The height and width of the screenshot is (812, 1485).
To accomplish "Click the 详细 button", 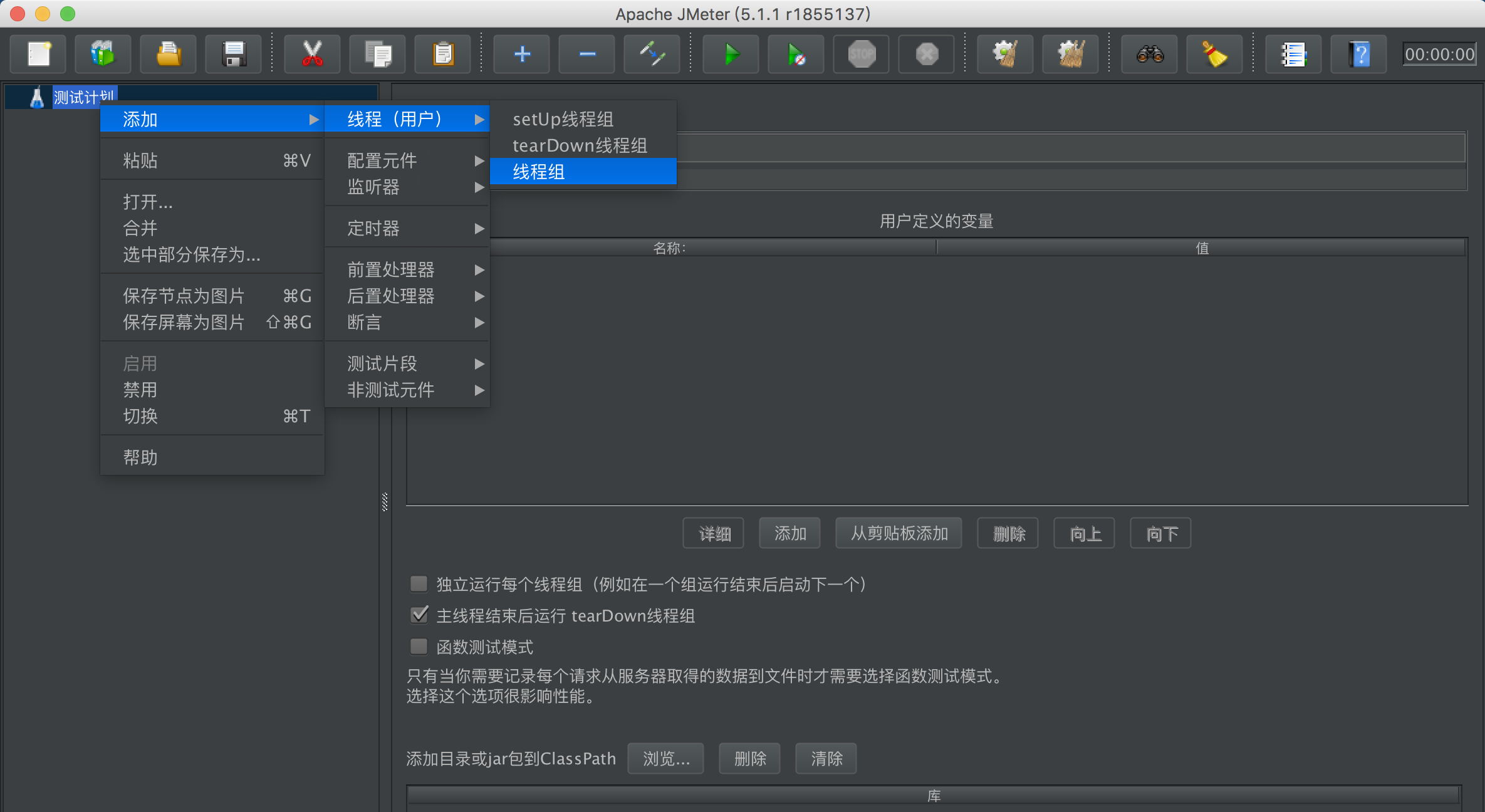I will [x=714, y=533].
